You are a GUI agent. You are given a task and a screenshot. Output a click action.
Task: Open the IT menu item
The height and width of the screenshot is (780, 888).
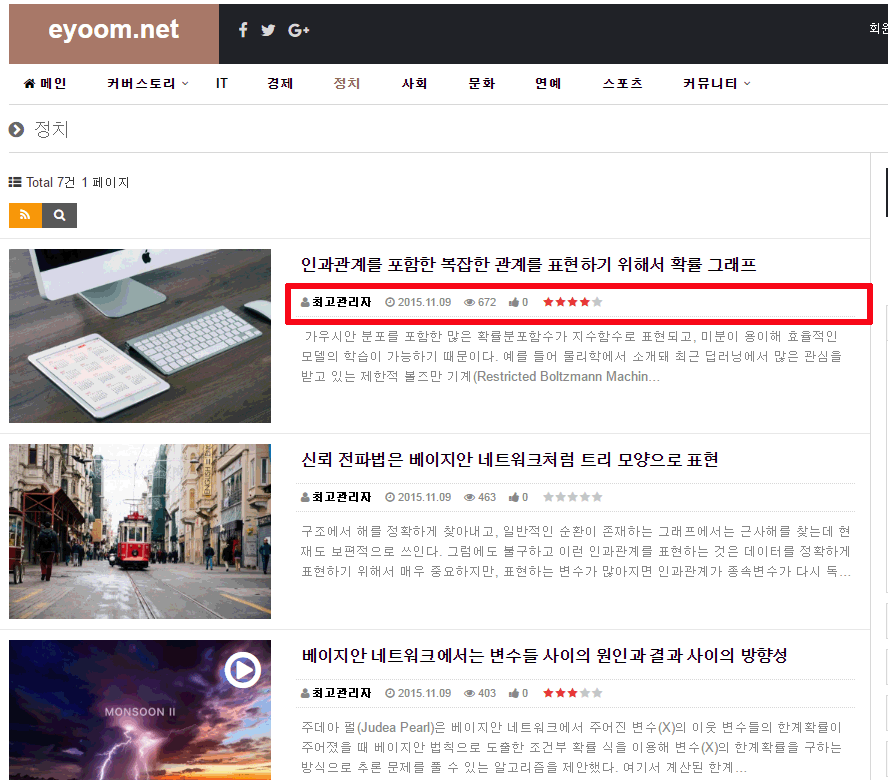click(221, 84)
